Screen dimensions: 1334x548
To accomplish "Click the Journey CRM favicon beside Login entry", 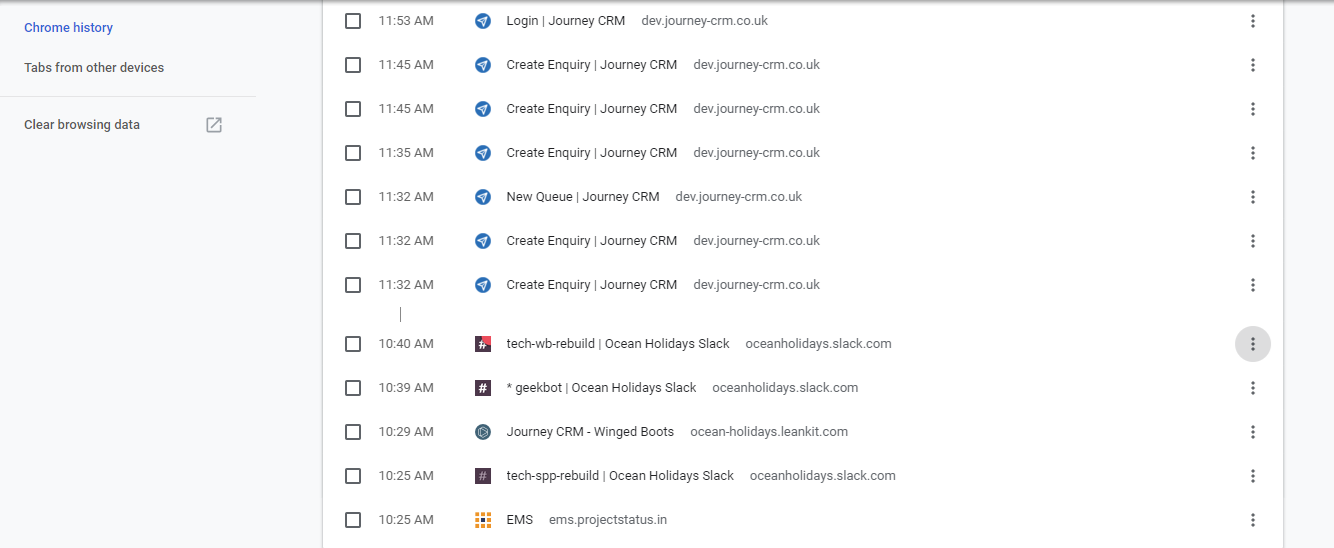I will pyautogui.click(x=483, y=21).
